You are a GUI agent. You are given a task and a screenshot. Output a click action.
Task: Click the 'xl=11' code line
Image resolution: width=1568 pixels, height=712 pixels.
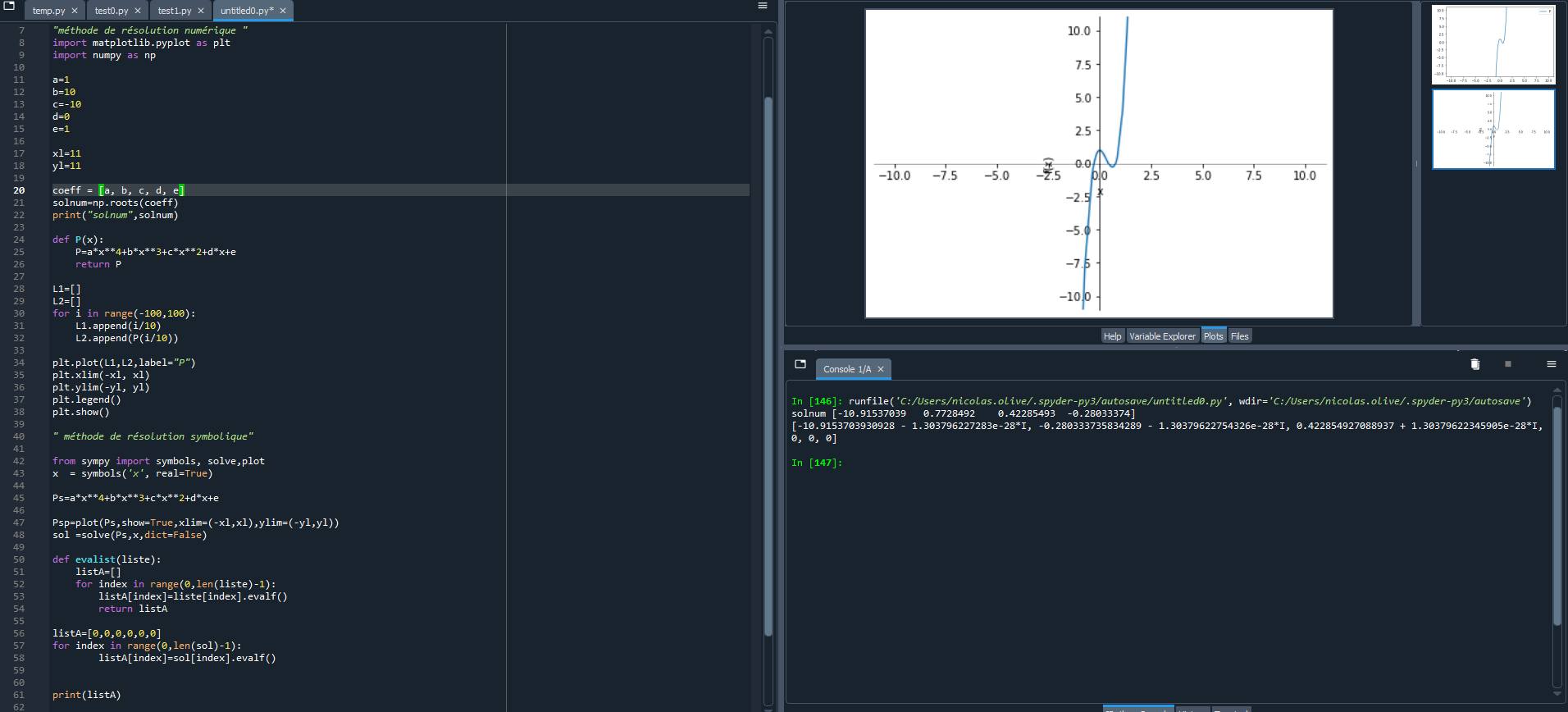(x=66, y=153)
